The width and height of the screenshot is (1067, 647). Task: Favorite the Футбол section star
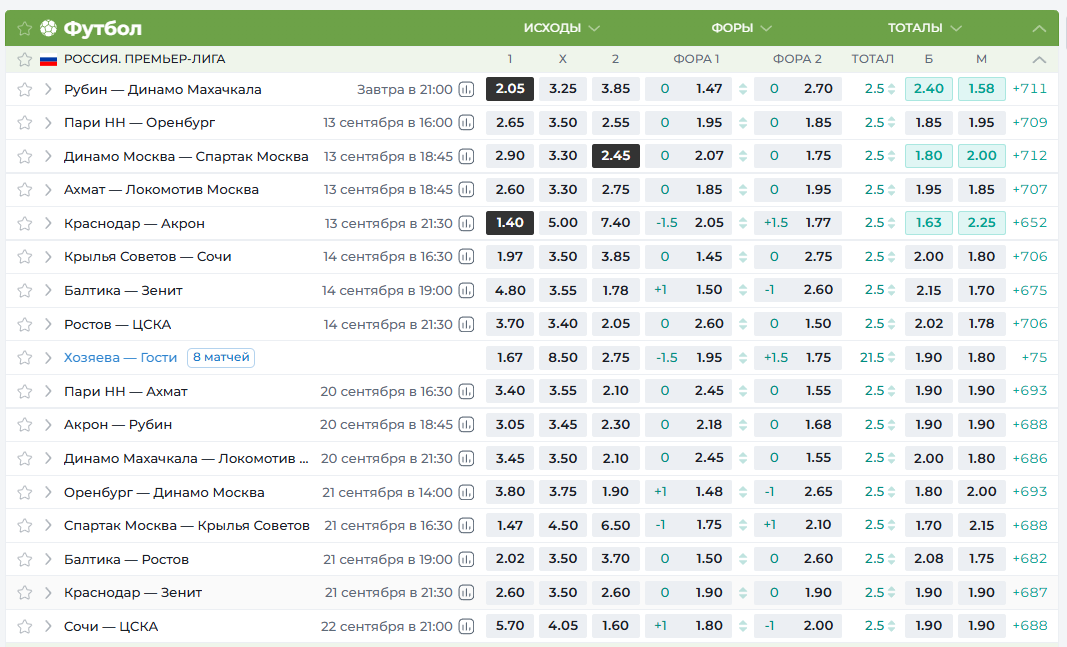[24, 29]
